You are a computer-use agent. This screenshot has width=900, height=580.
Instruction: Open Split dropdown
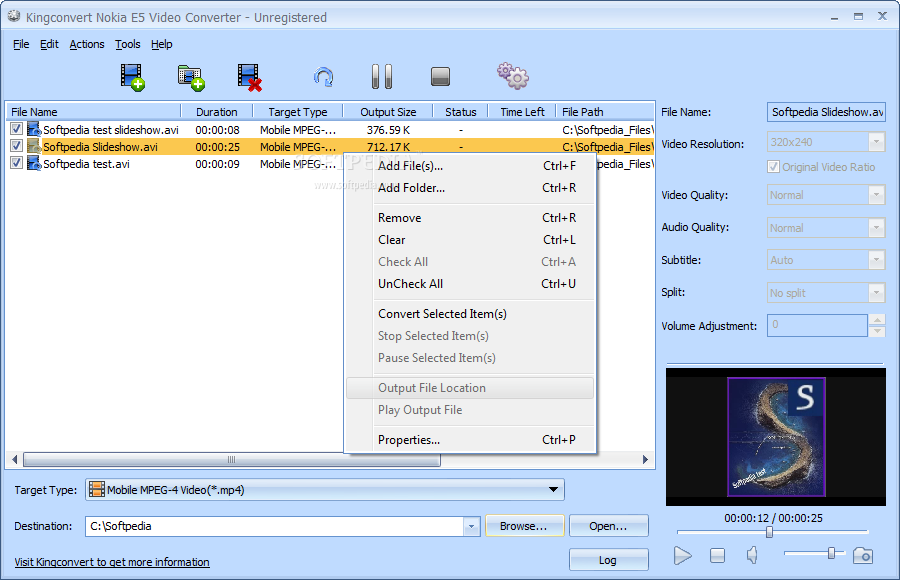(x=876, y=293)
